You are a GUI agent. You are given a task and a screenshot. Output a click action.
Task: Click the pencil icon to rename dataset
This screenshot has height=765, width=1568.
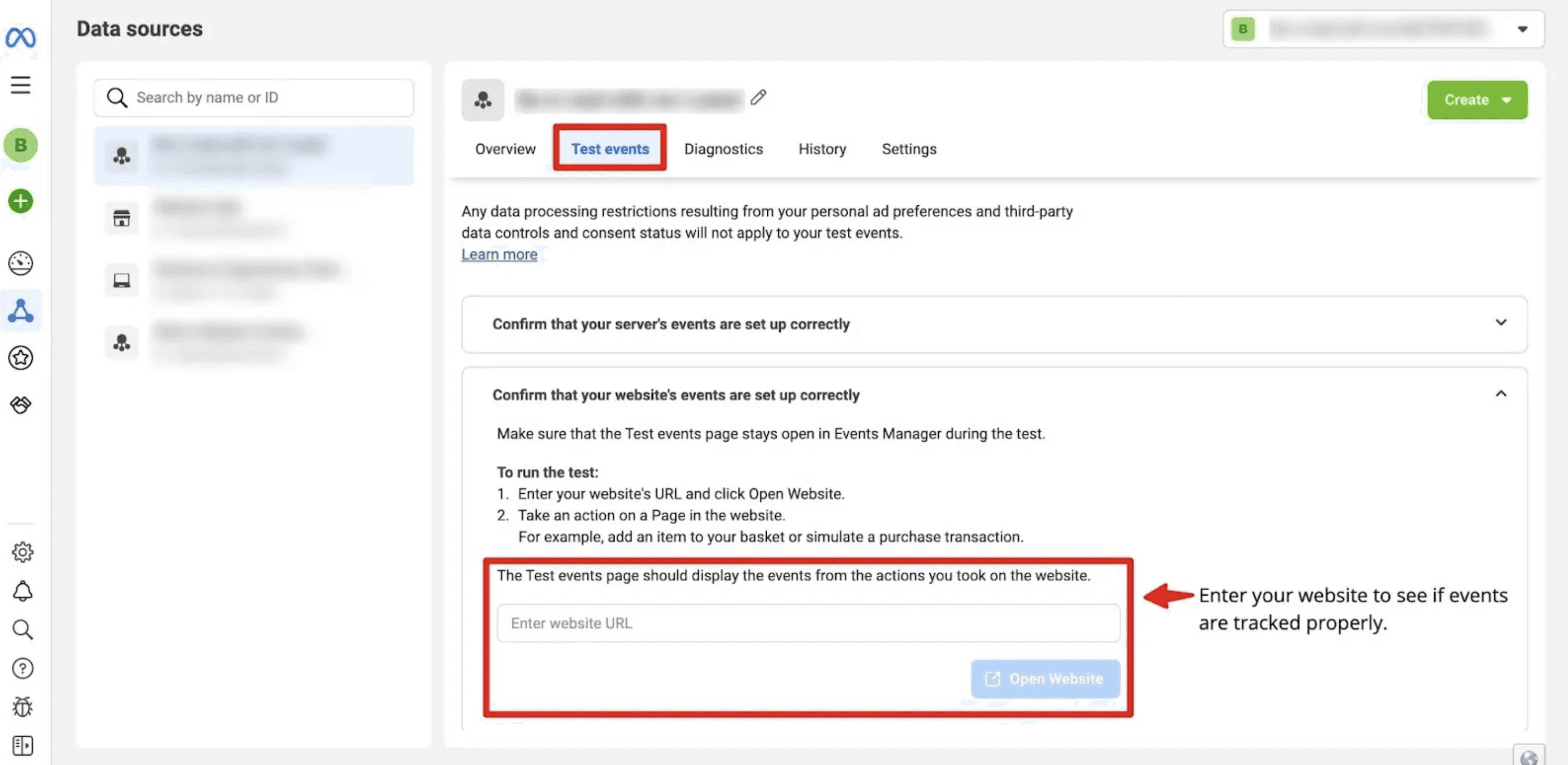click(x=758, y=97)
